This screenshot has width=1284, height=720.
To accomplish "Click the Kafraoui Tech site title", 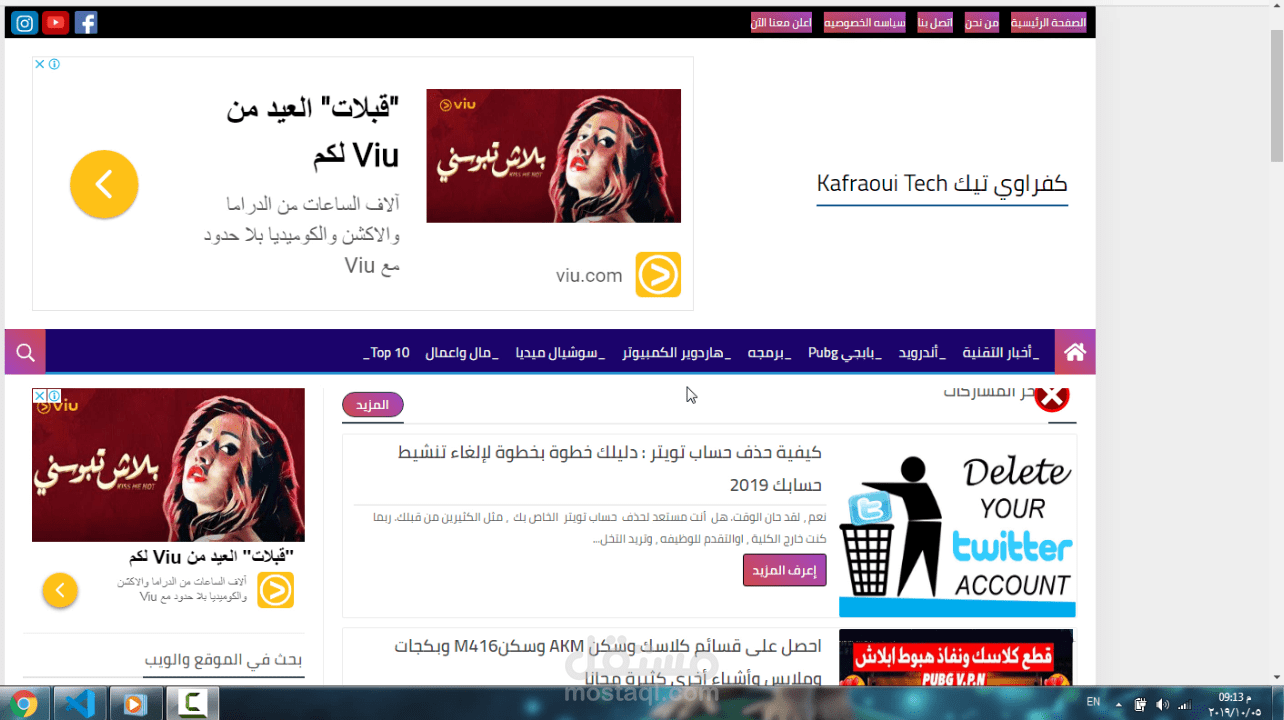I will [x=942, y=184].
